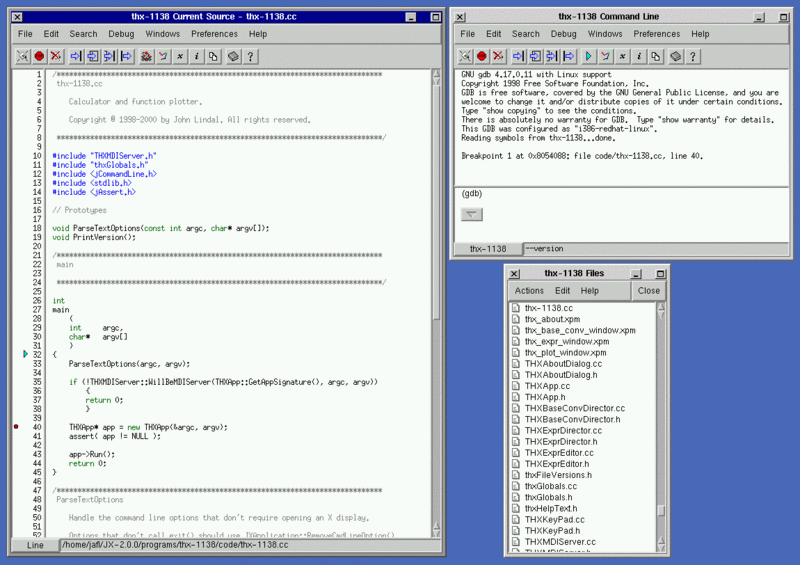Open Help menu in thx-1138 Files window
Image resolution: width=800 pixels, height=565 pixels.
589,290
